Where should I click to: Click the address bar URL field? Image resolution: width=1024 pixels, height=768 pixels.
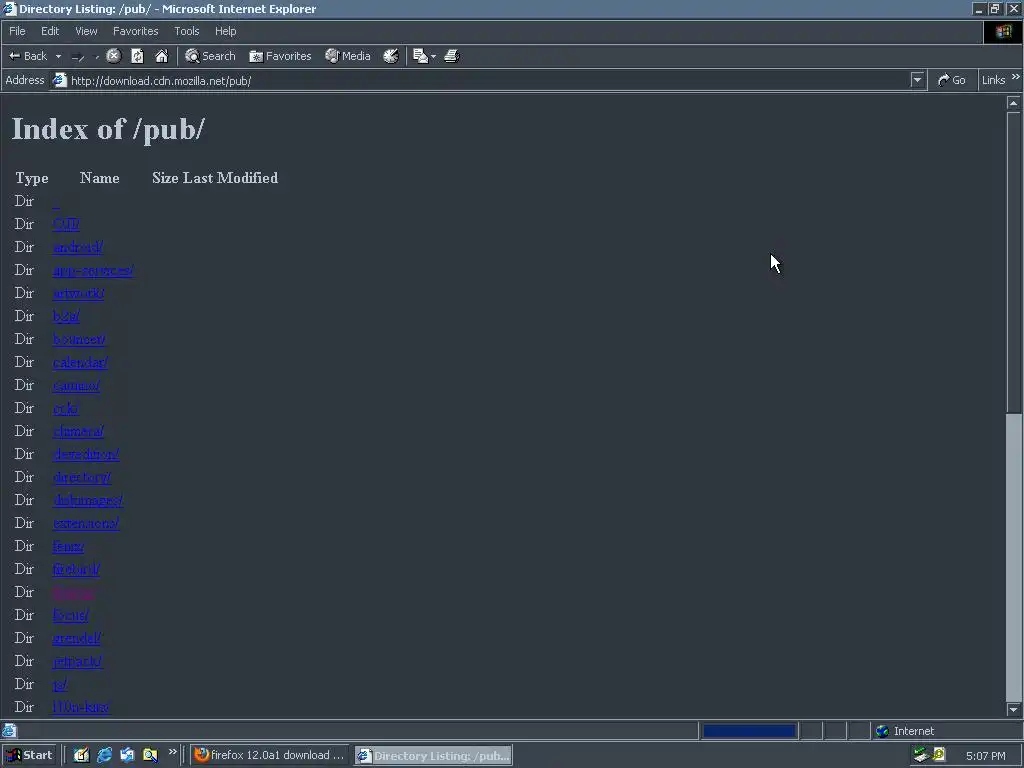pyautogui.click(x=488, y=80)
